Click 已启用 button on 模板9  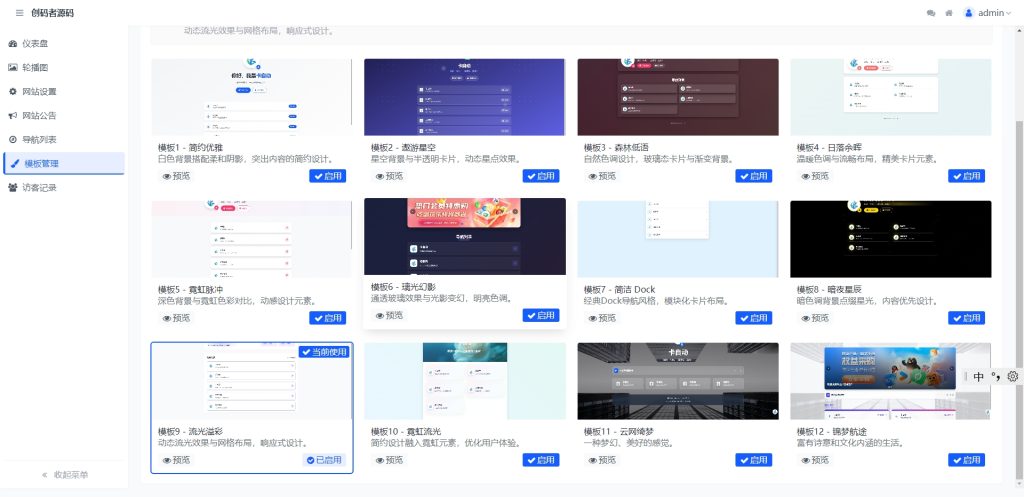click(x=325, y=460)
